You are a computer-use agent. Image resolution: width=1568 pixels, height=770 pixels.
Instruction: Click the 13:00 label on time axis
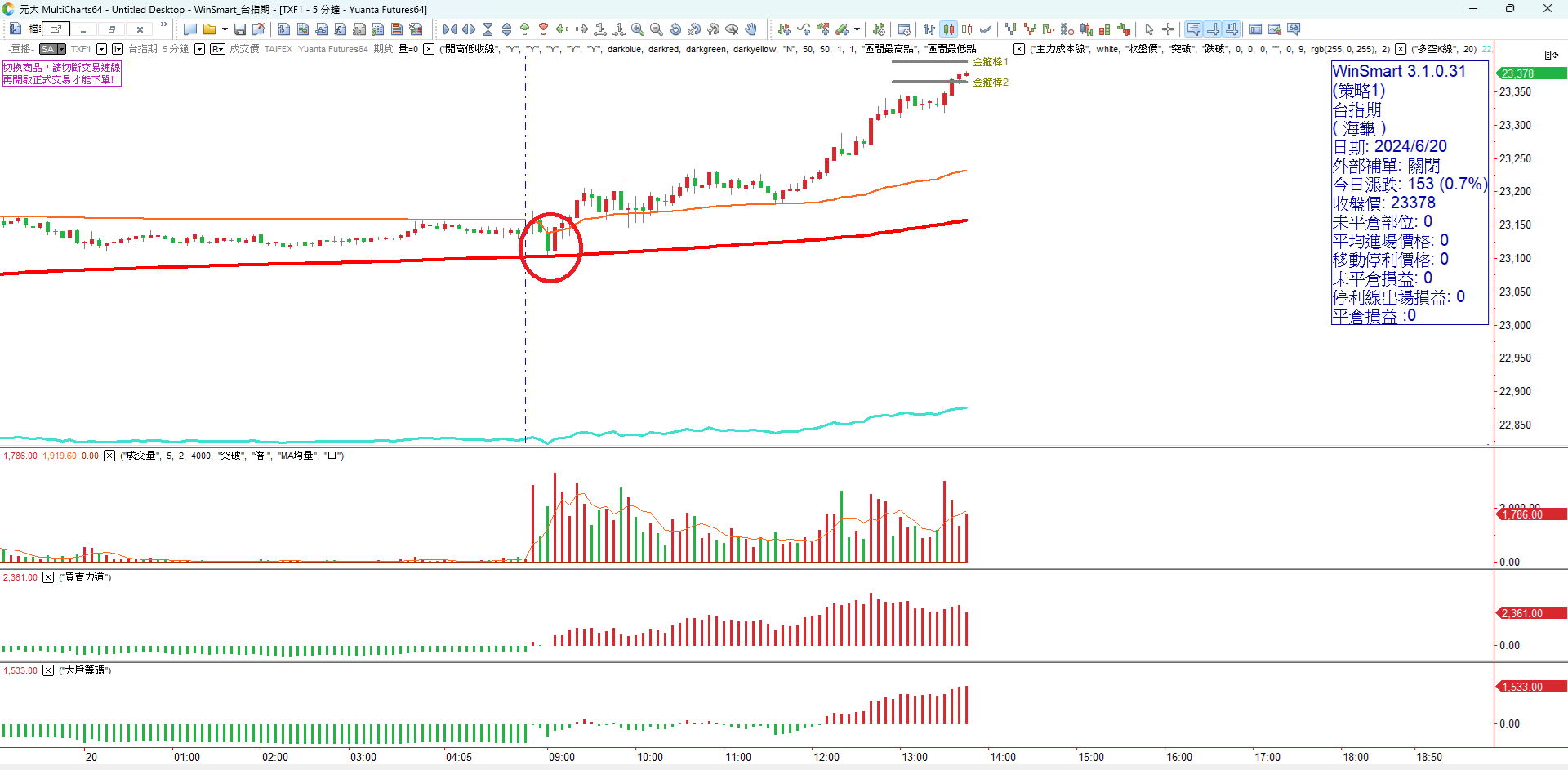[915, 758]
